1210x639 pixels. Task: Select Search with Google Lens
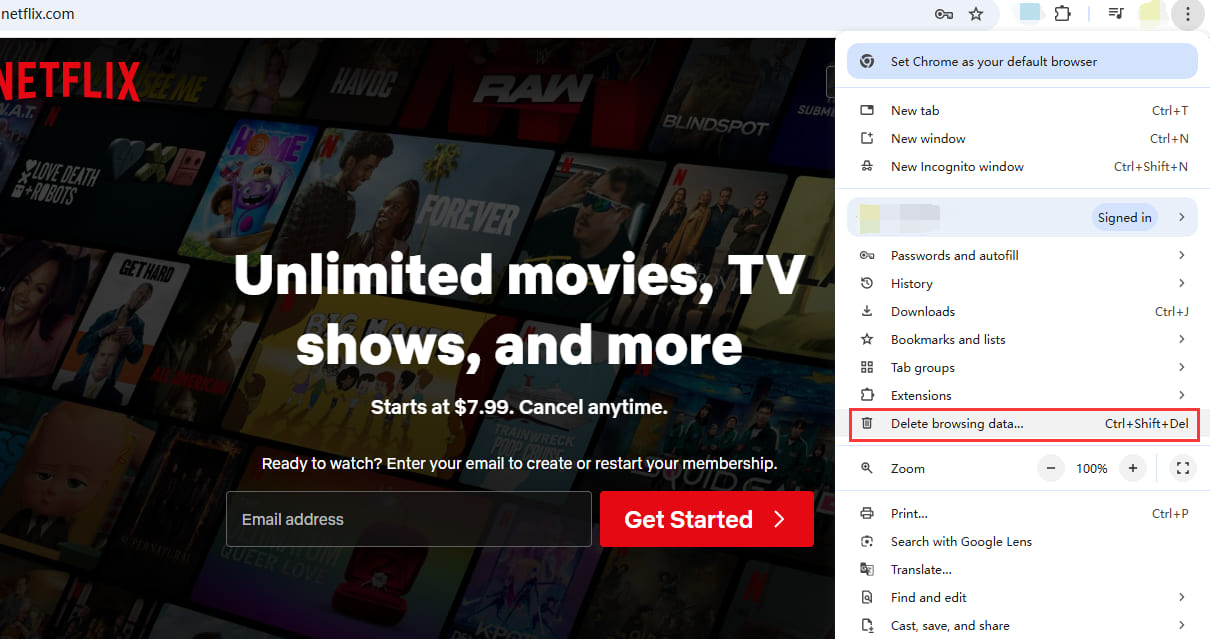click(x=1022, y=542)
